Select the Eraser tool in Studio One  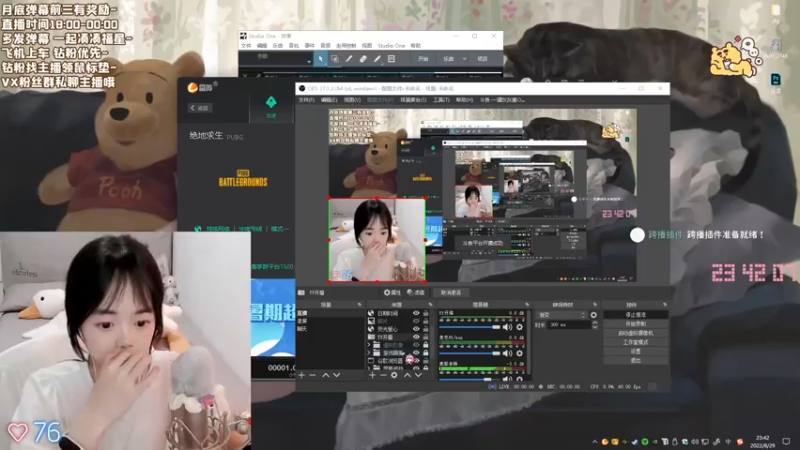point(363,59)
